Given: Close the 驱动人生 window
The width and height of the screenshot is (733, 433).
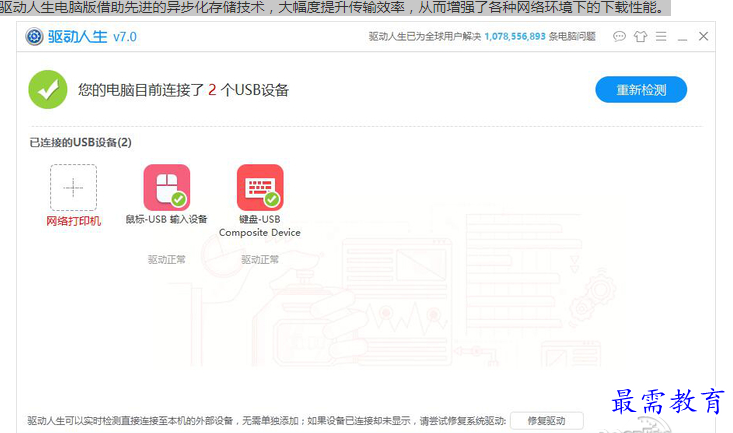Looking at the screenshot, I should [x=704, y=36].
